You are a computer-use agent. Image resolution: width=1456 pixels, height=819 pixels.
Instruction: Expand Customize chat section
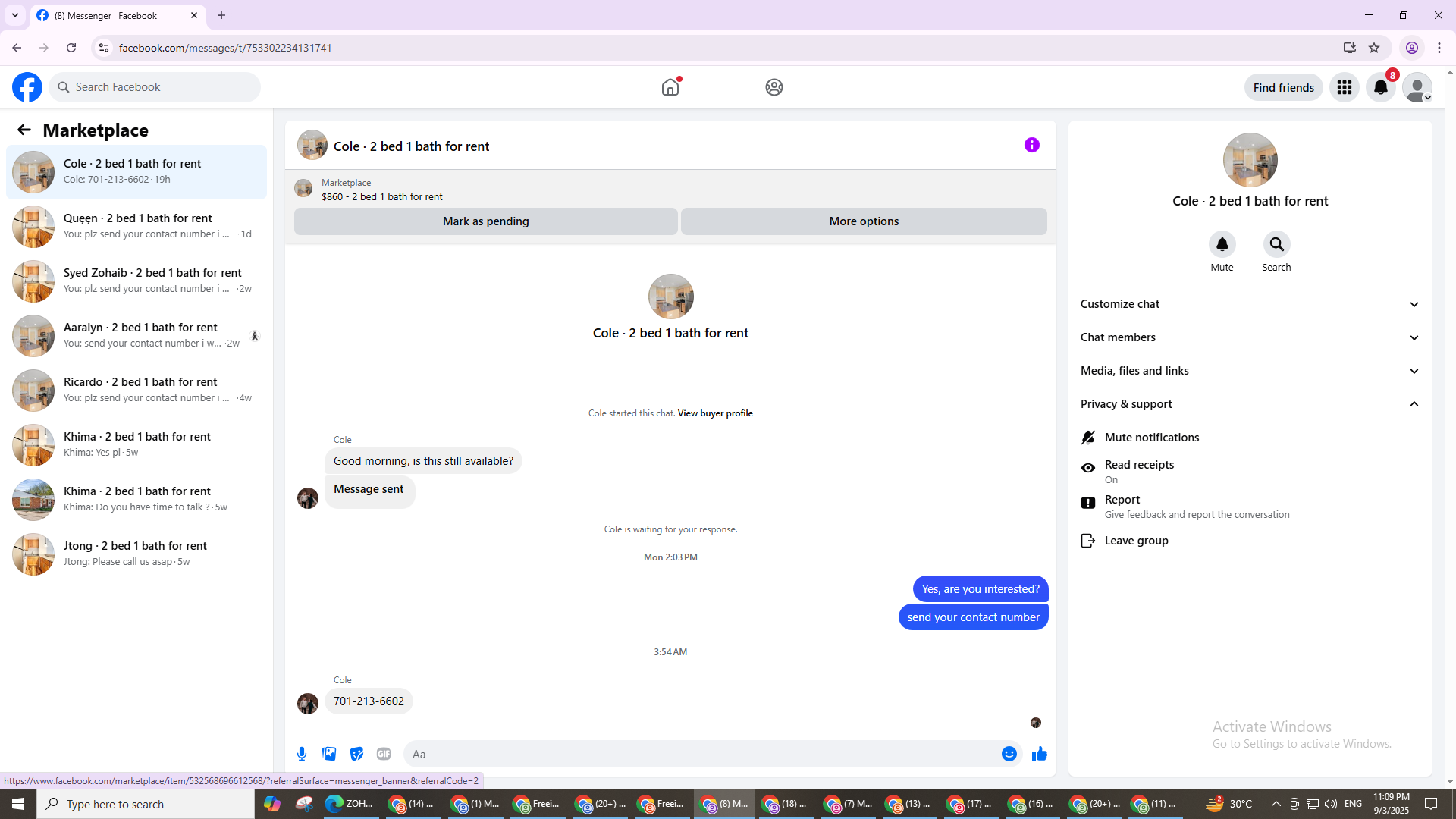[1250, 304]
